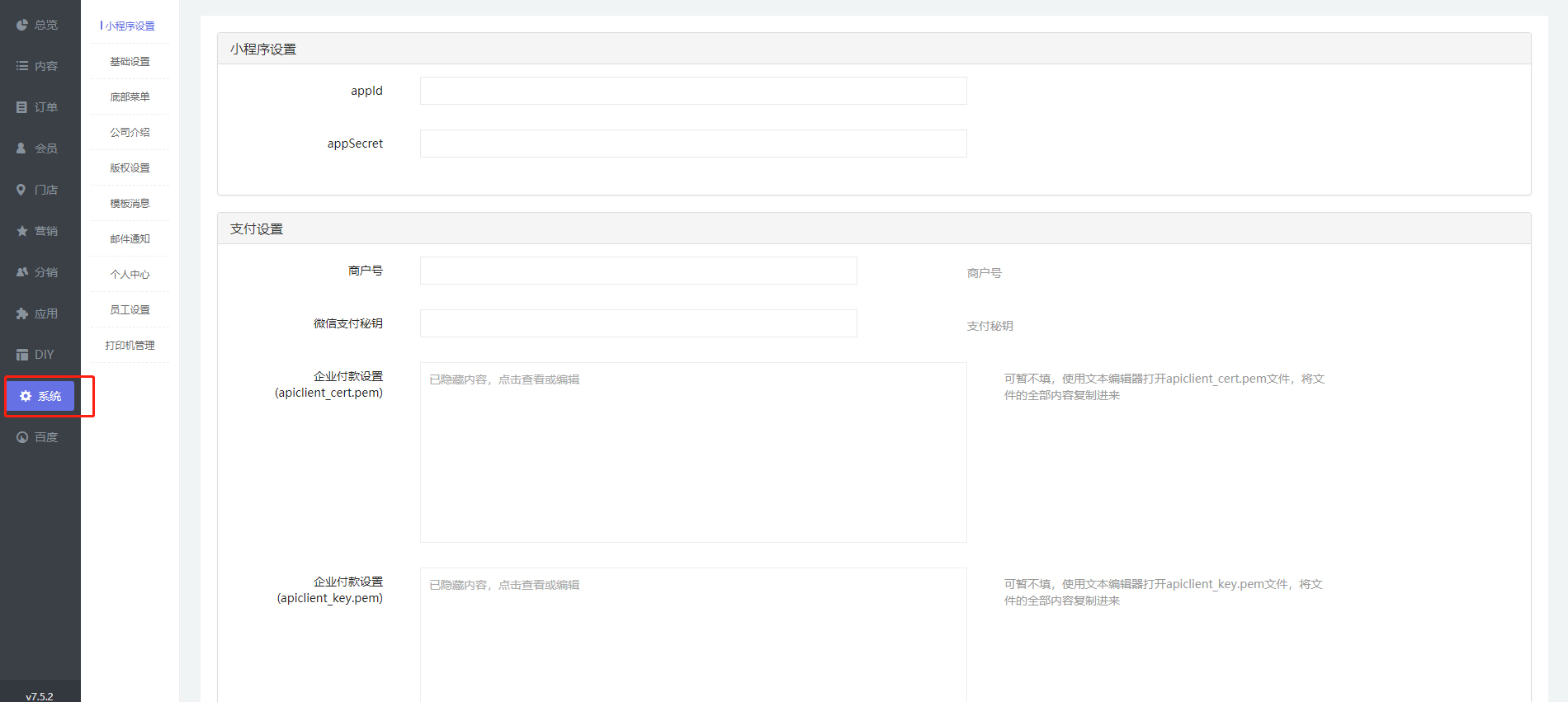Open 基础设置 submenu item
1568x702 pixels.
(x=130, y=62)
